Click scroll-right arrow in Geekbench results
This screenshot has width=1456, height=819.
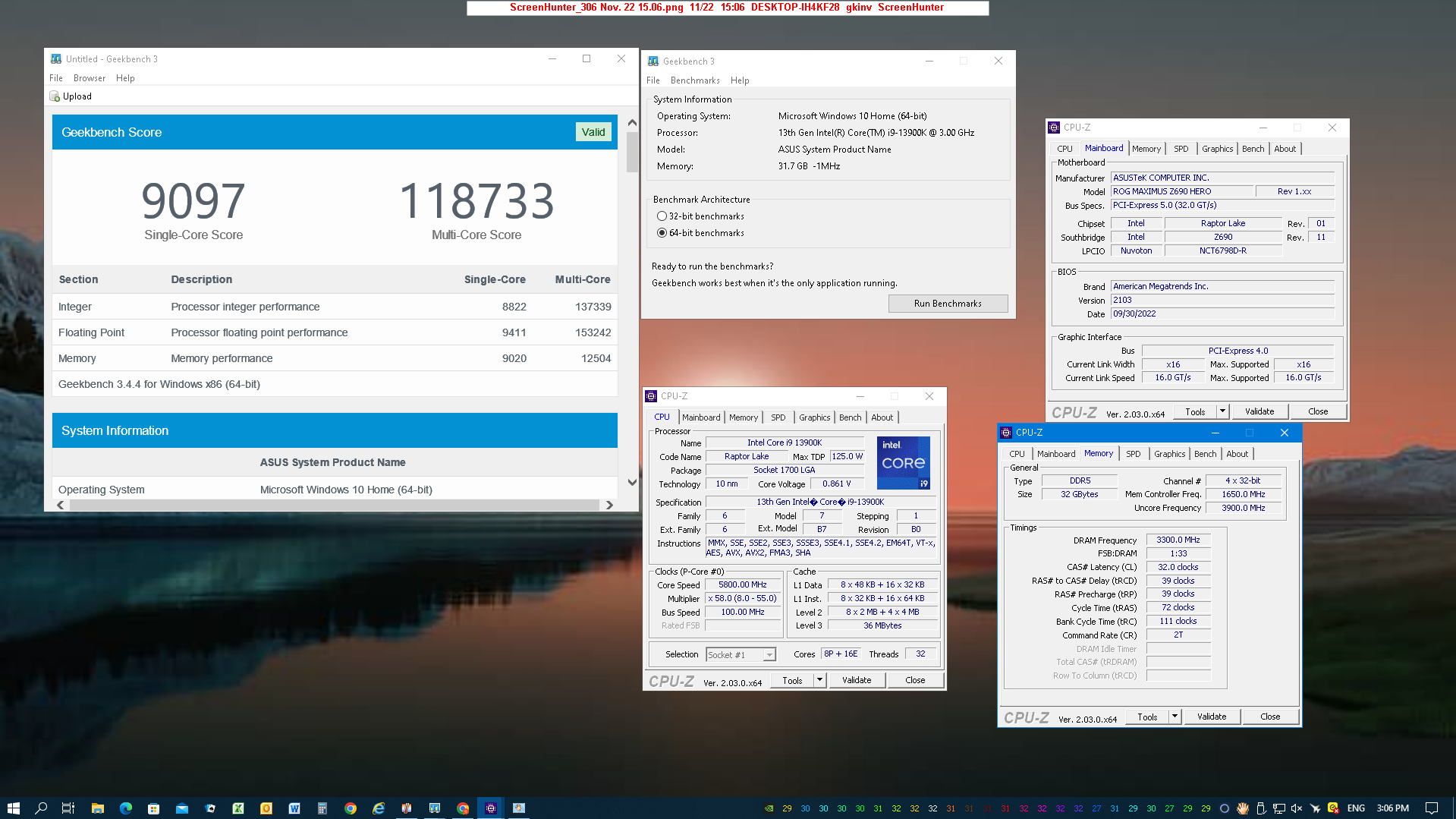tap(609, 505)
